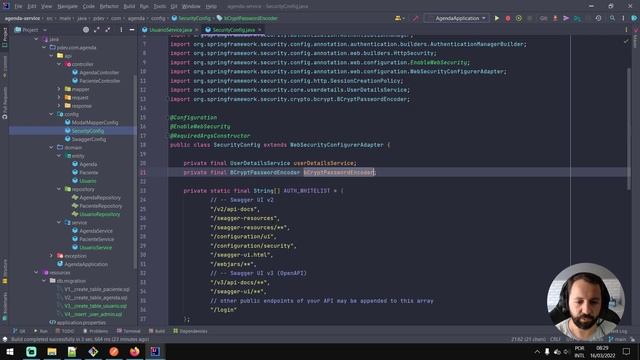The height and width of the screenshot is (360, 640).
Task: Collapse the service package
Action: pos(59,222)
